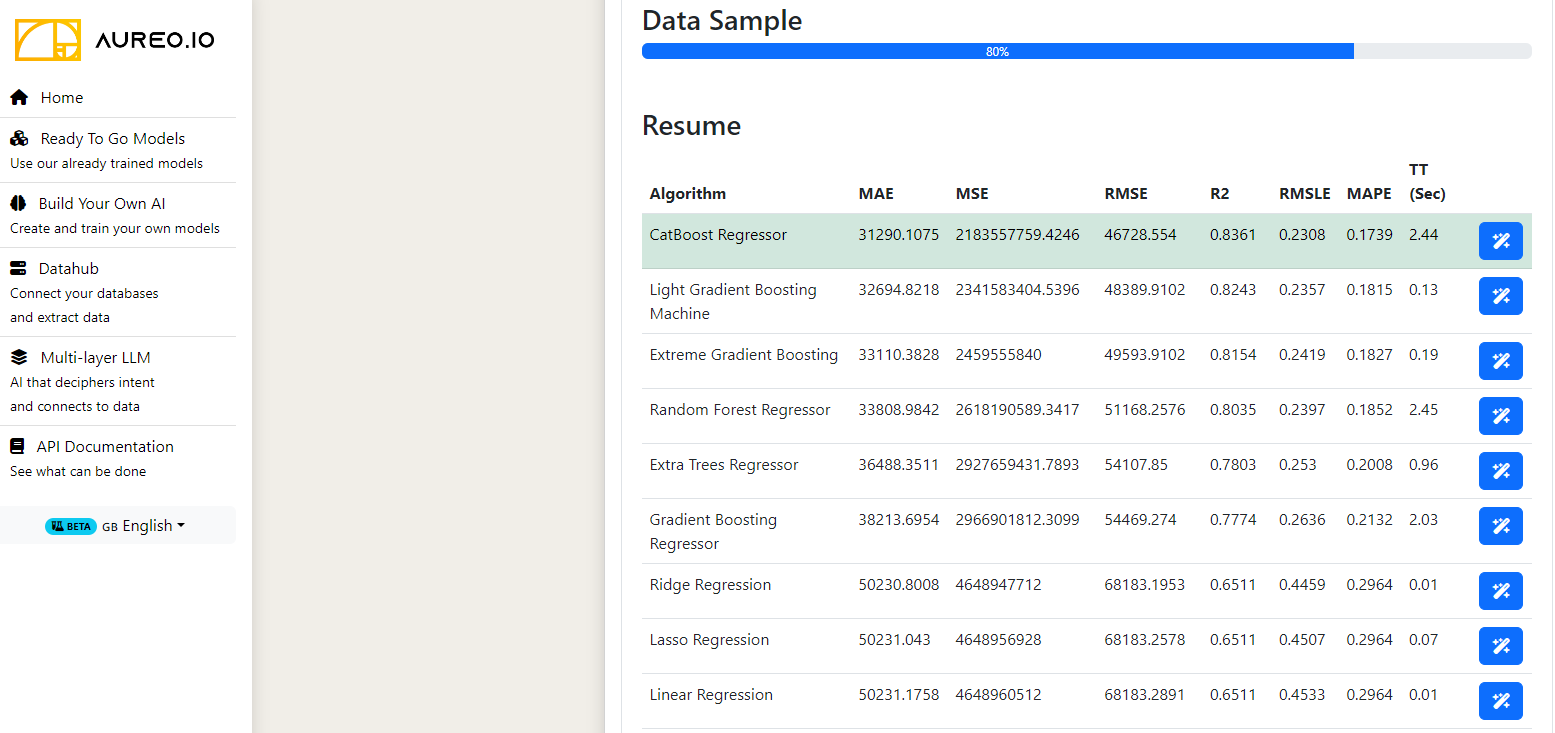Click the wand icon for Light Gradient Boosting Machine
This screenshot has width=1555, height=733.
click(x=1500, y=296)
